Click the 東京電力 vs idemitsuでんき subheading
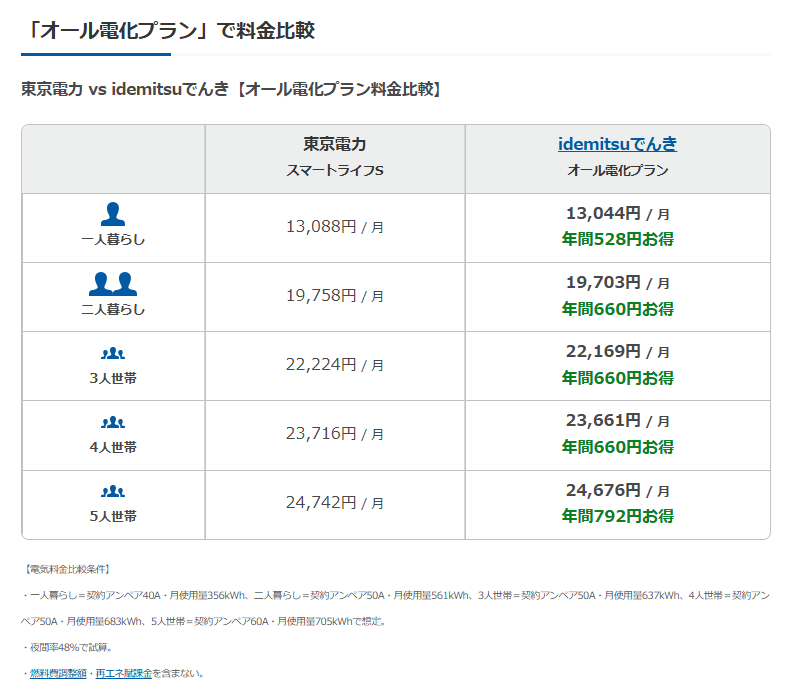The width and height of the screenshot is (795, 692). [232, 89]
